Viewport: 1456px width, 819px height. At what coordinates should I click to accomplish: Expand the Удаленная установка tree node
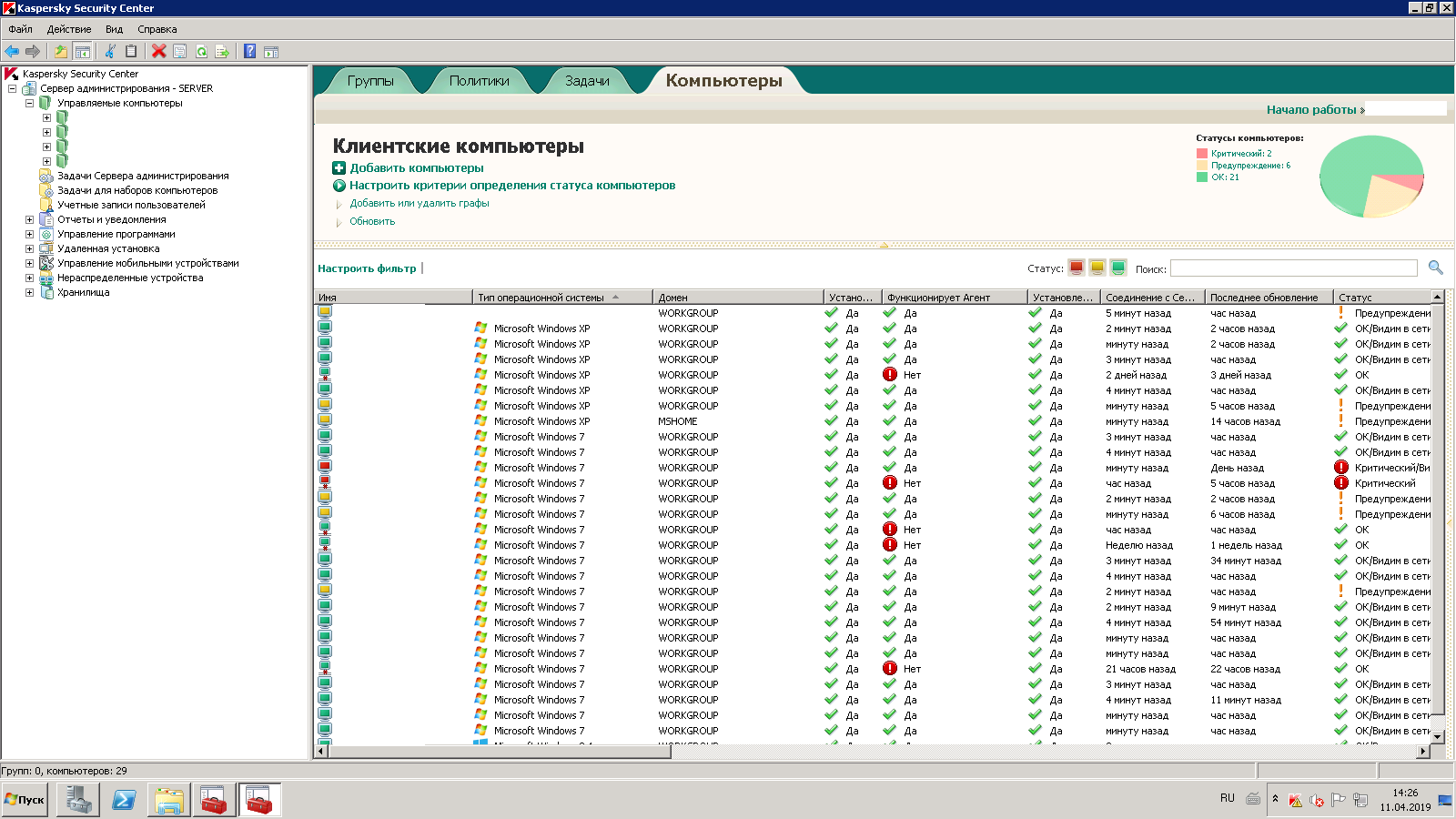coord(29,248)
